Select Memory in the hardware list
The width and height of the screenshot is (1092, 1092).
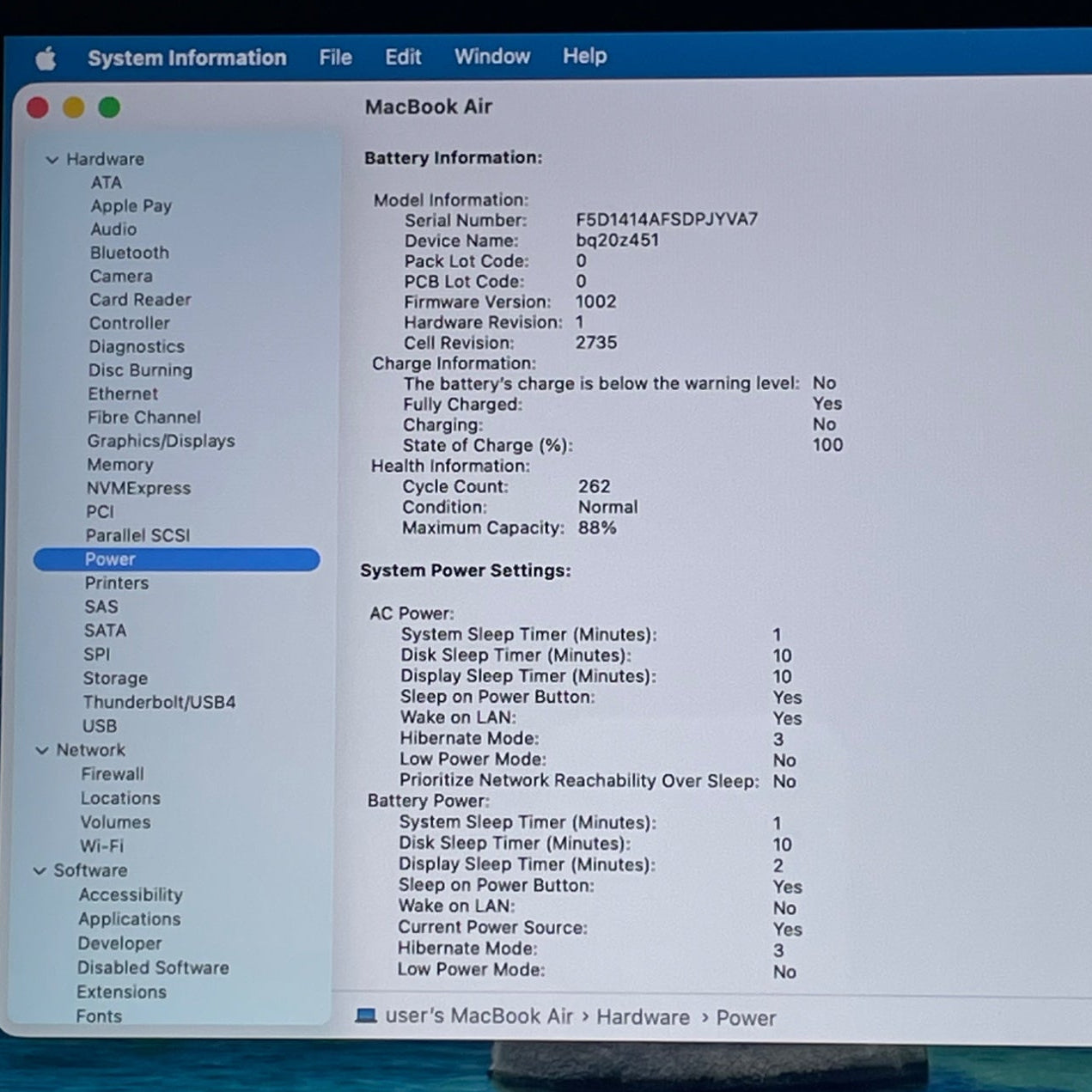(x=119, y=464)
